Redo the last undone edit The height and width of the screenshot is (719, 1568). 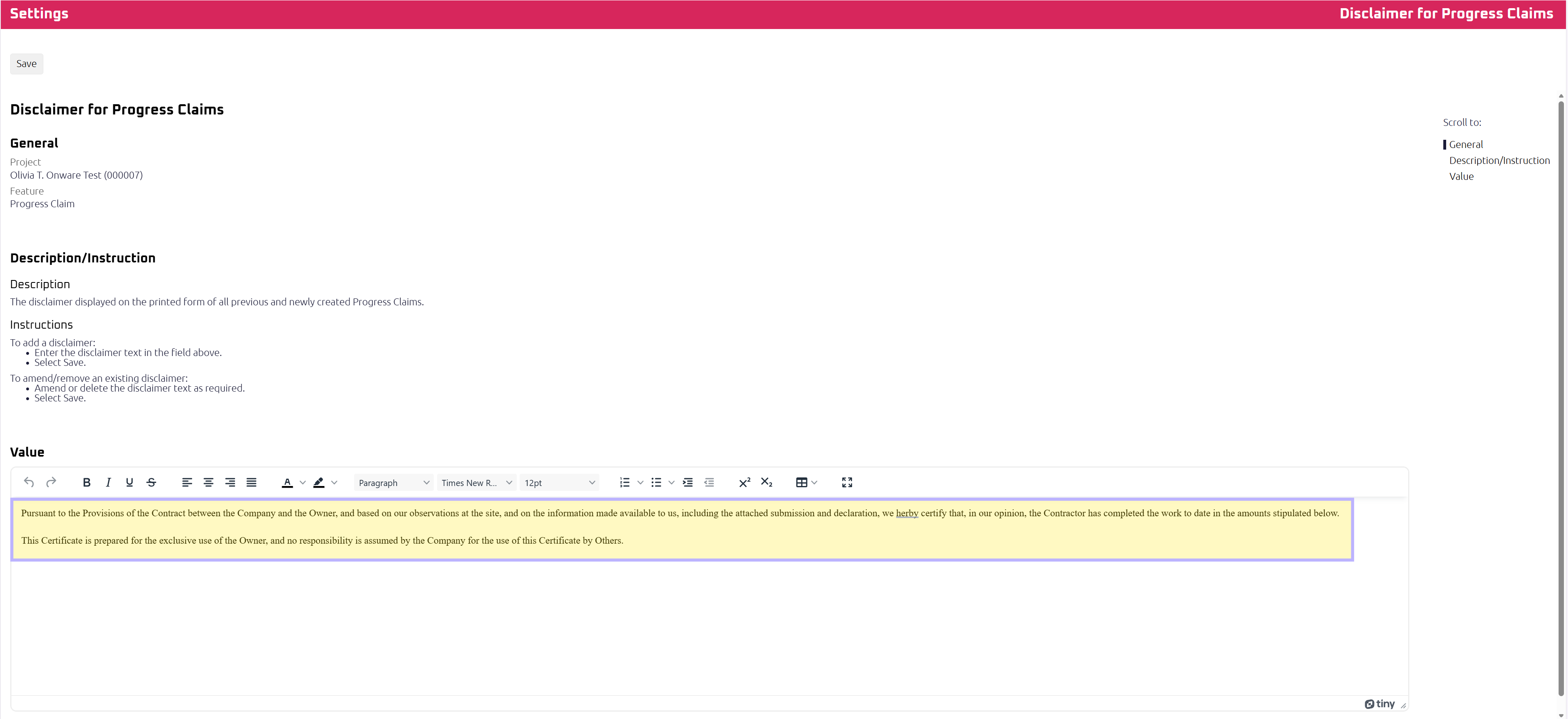[x=51, y=482]
